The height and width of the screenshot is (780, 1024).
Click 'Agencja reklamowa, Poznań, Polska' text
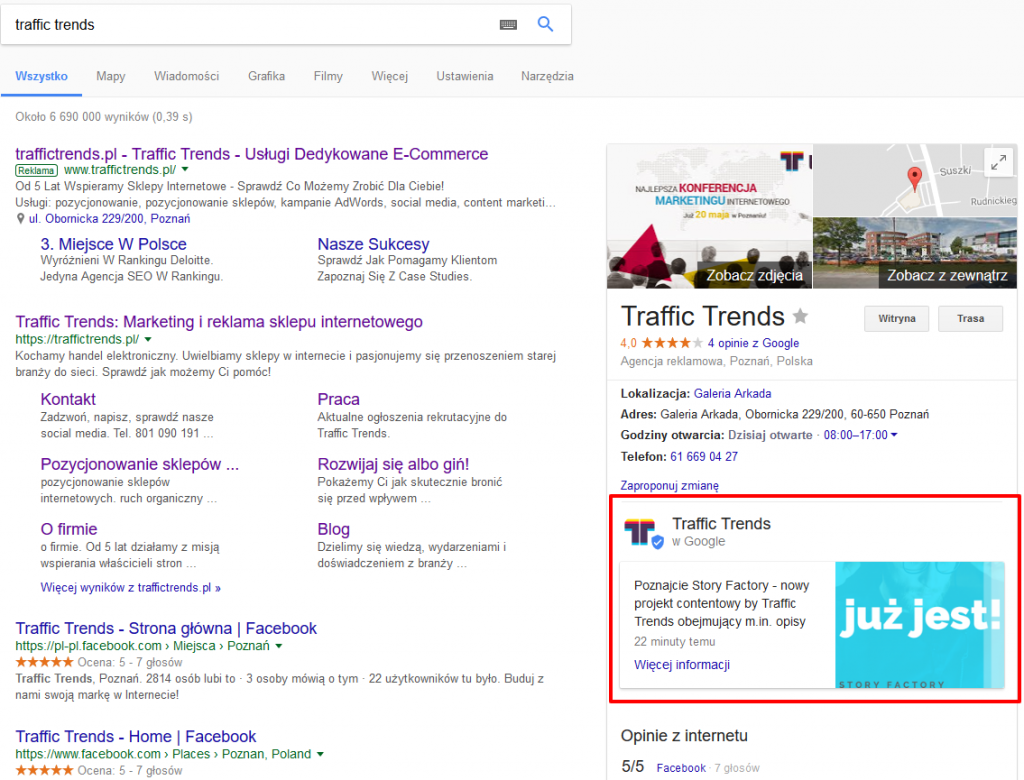click(716, 361)
